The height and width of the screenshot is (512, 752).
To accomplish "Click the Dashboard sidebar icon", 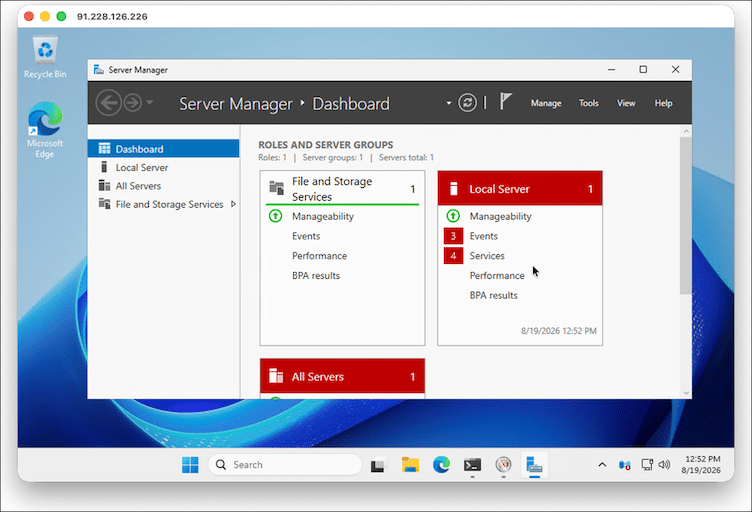I will pyautogui.click(x=104, y=149).
